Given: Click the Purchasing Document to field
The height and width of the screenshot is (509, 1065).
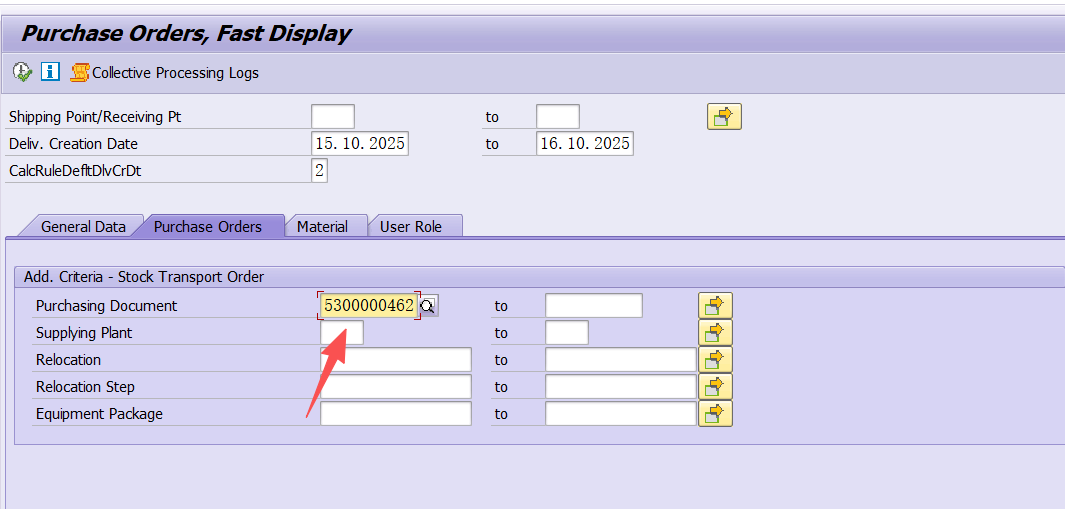Looking at the screenshot, I should (x=593, y=306).
